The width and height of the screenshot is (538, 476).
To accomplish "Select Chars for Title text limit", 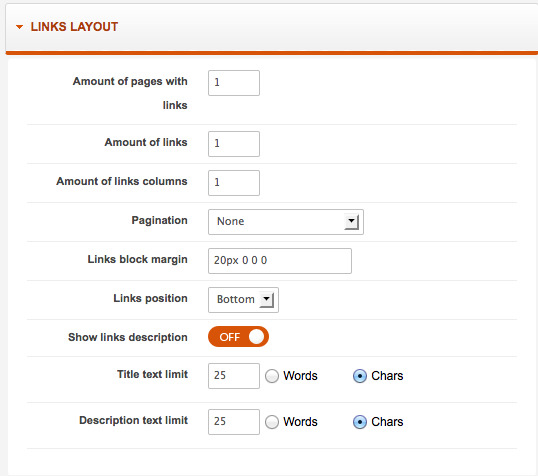I will (x=360, y=376).
